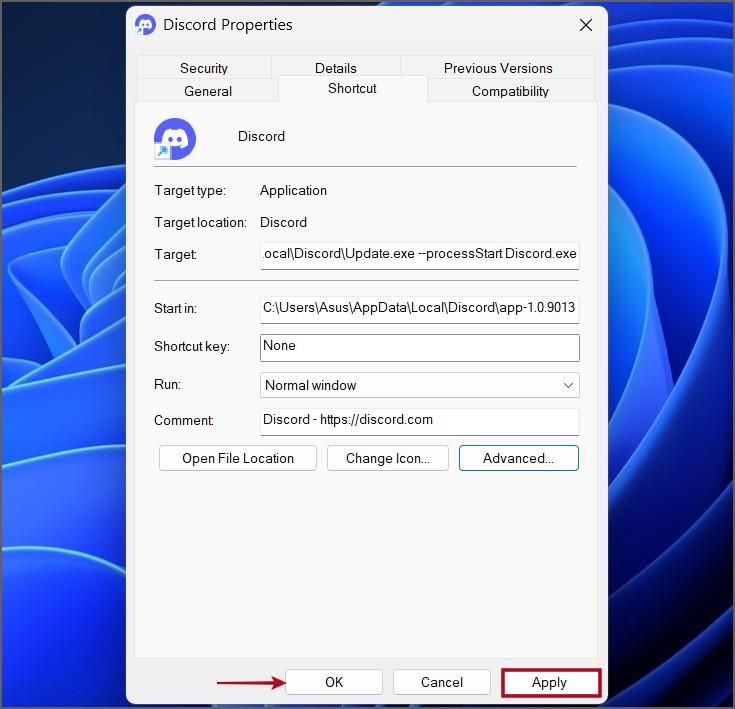Screen dimensions: 735x709
Task: Close the Discord Properties dialog
Action: click(585, 25)
